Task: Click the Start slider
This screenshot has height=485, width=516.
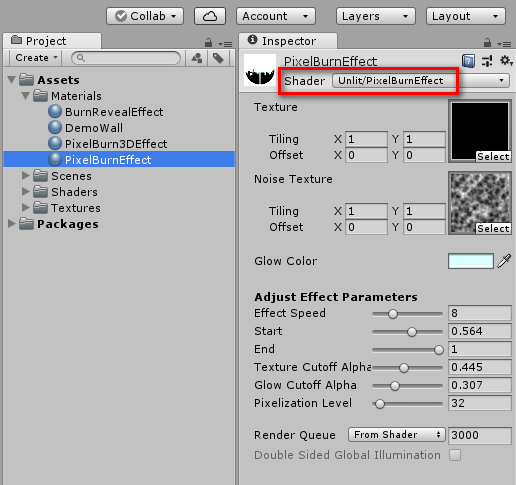Action: point(407,332)
